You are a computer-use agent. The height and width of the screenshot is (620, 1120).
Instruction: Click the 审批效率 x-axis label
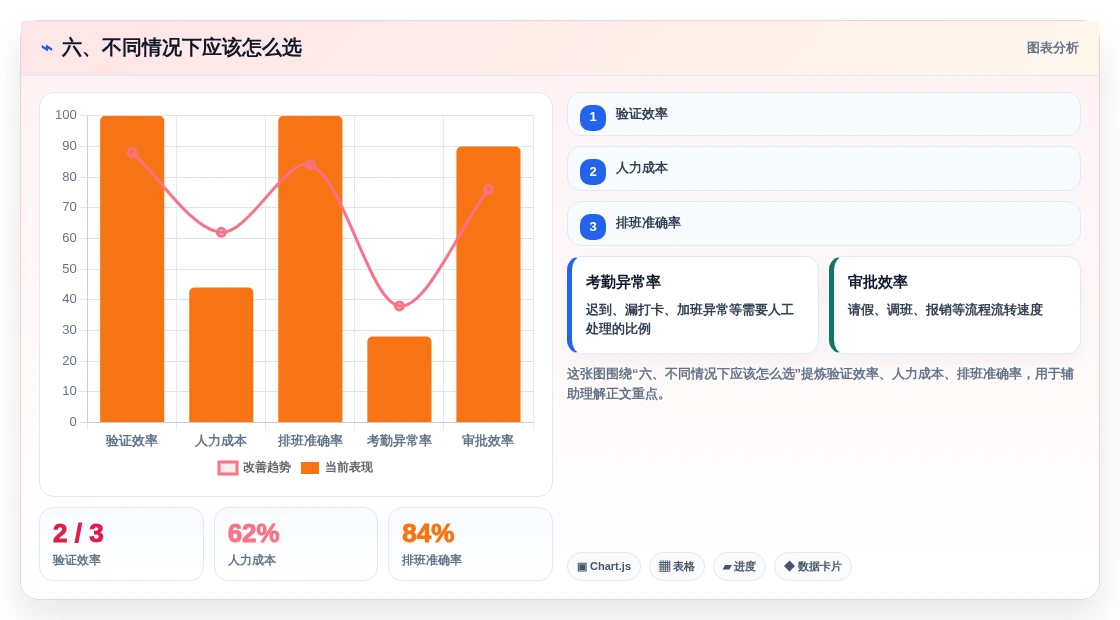[489, 441]
